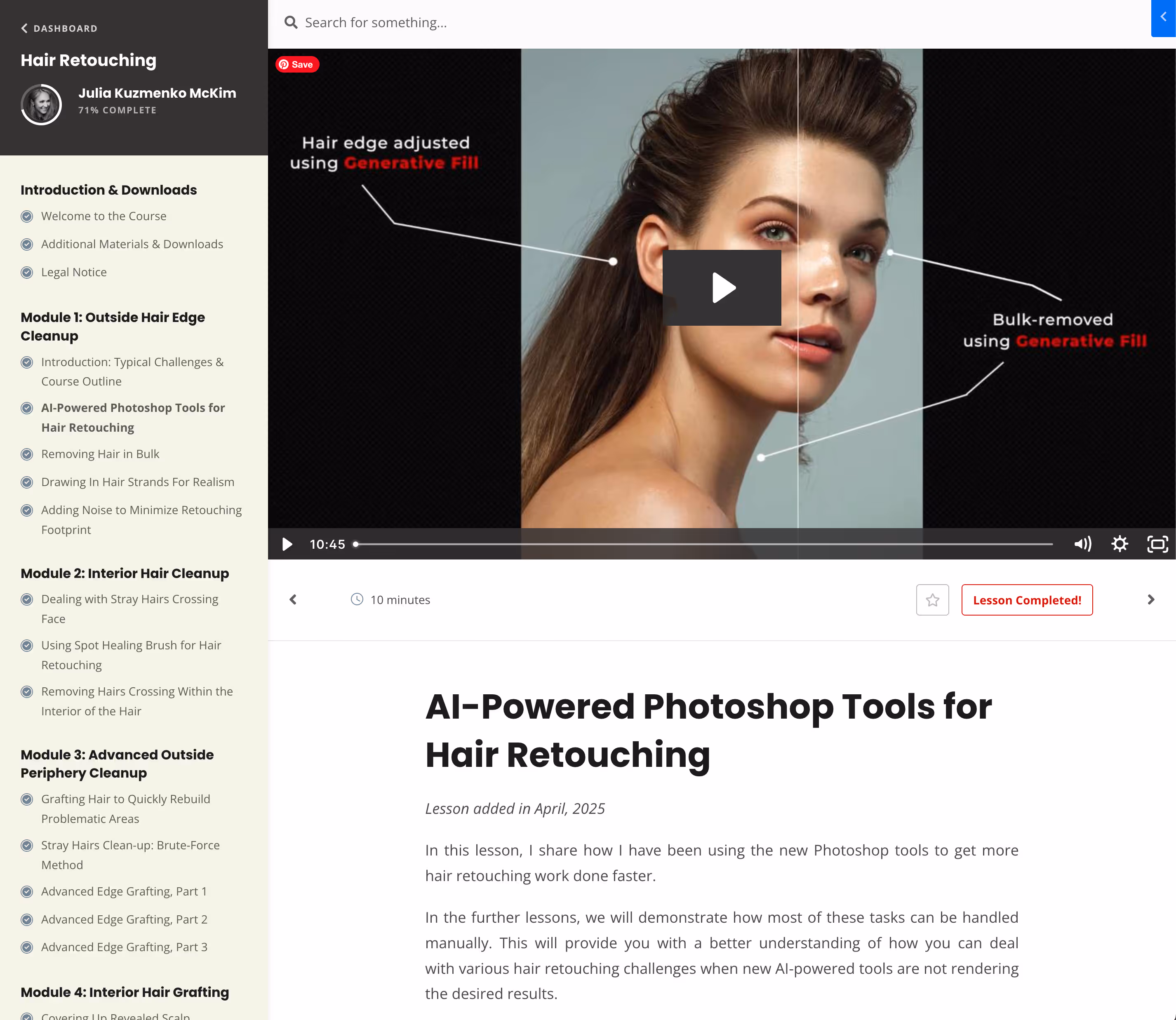Enter fullscreen video mode
This screenshot has width=1176, height=1020.
(1157, 544)
